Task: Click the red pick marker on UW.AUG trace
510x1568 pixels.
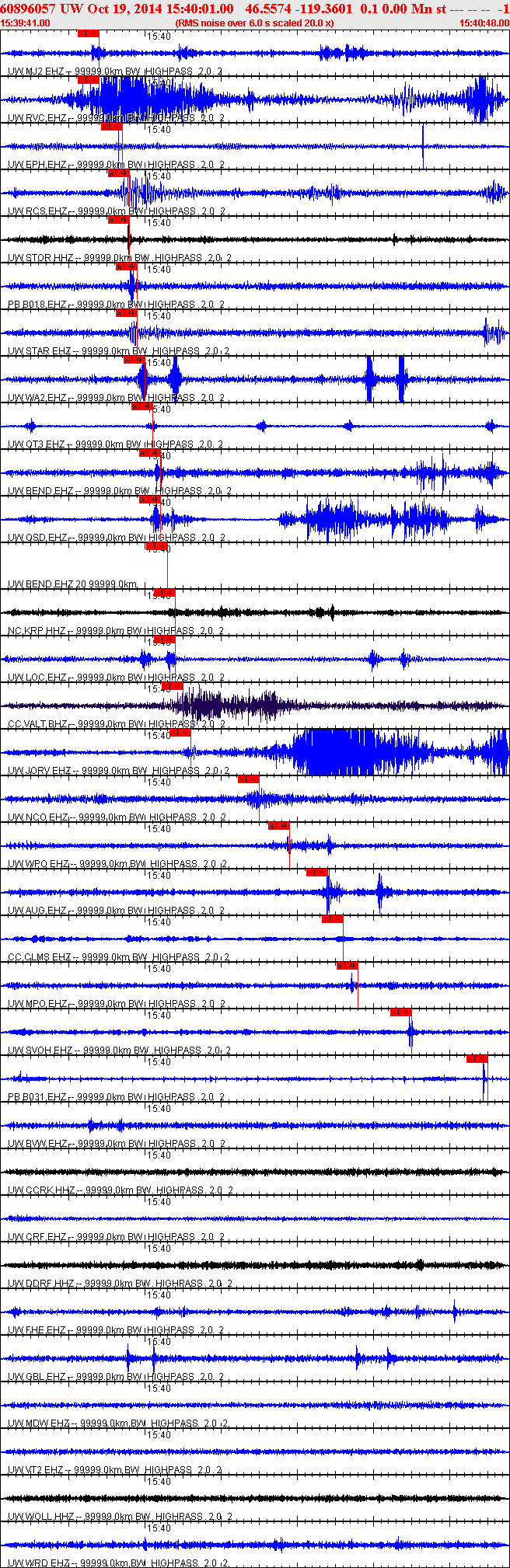Action: click(317, 873)
